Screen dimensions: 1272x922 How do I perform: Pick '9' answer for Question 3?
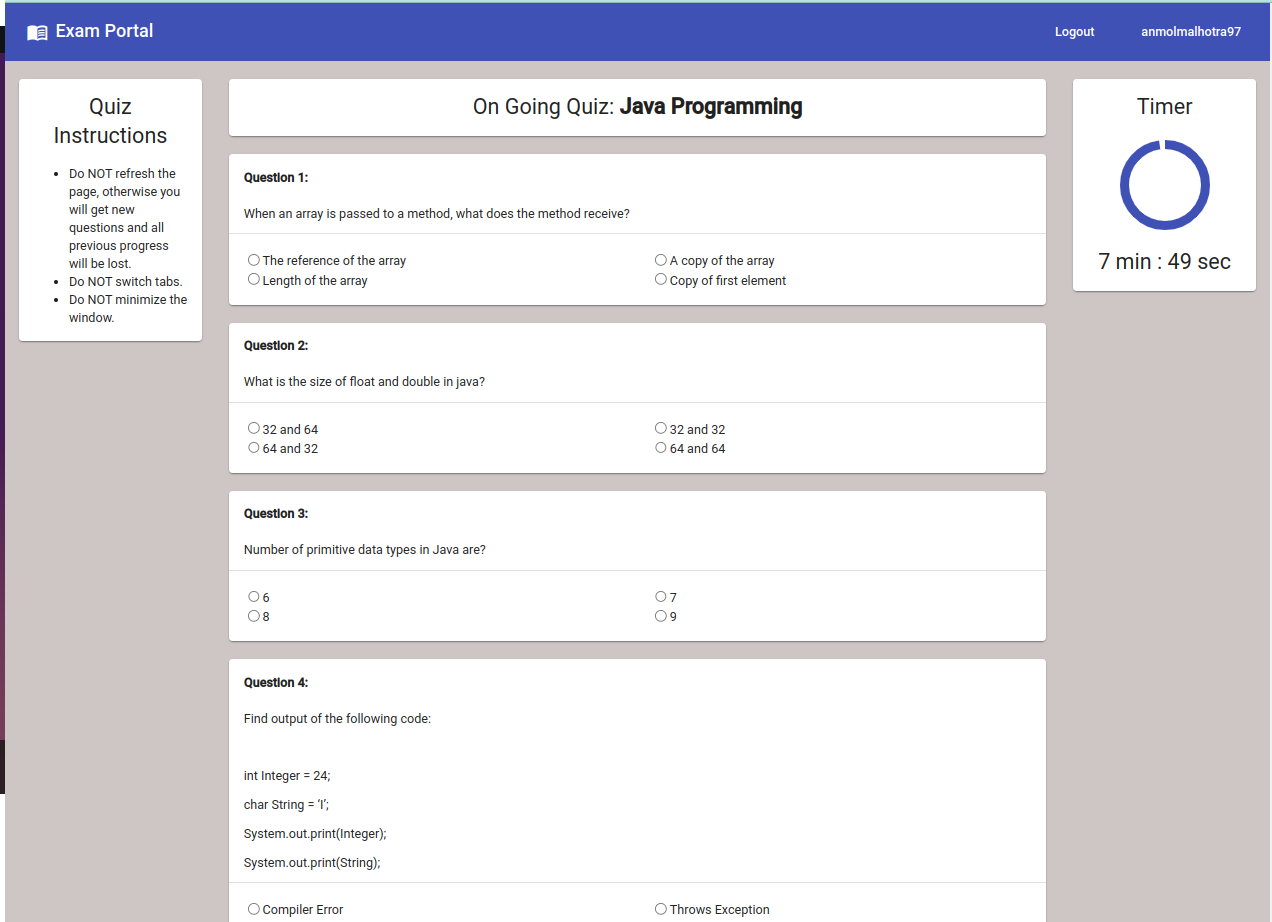tap(660, 615)
